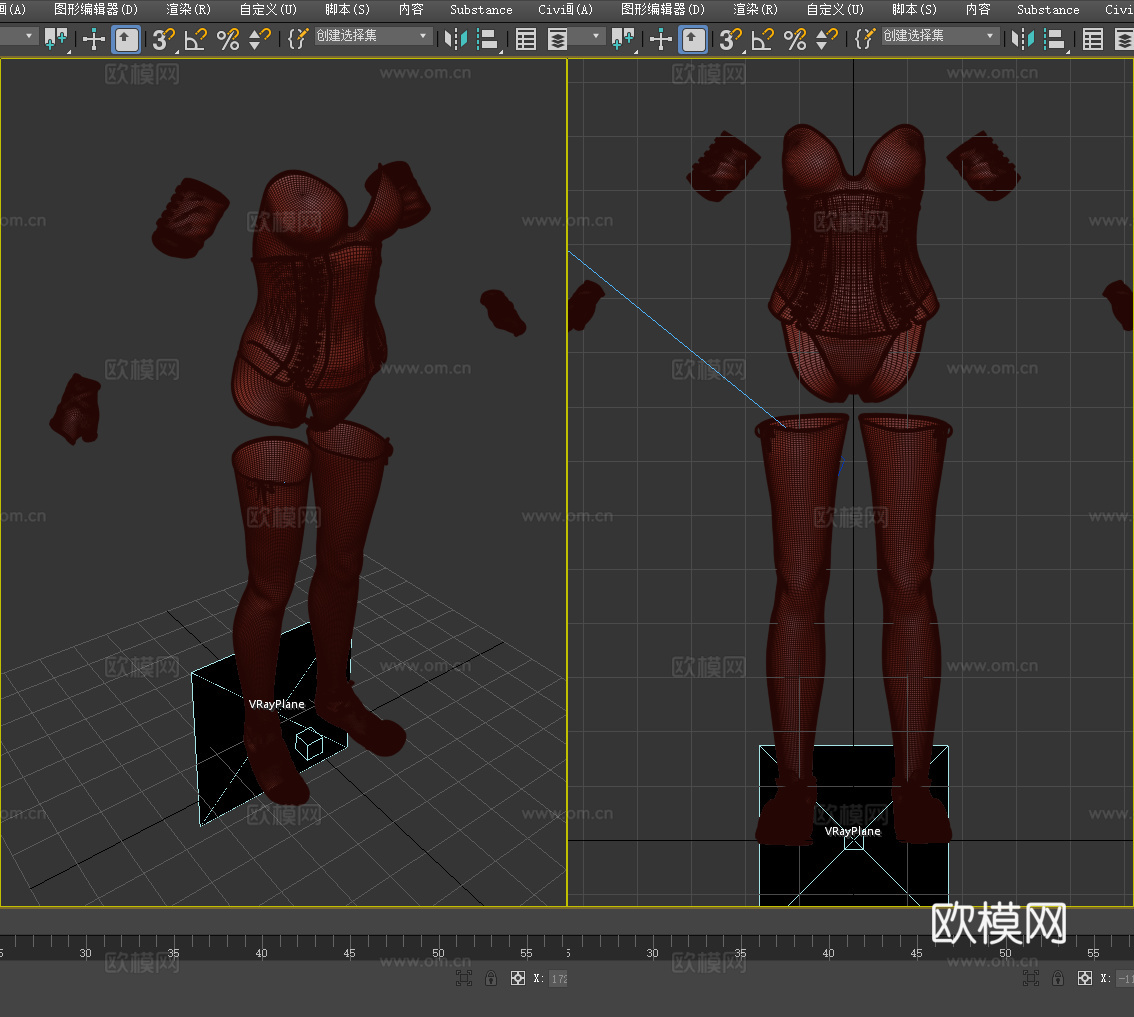The height and width of the screenshot is (1017, 1134).
Task: Toggle Absolute/Offset transform mode in left status bar
Action: 518,979
